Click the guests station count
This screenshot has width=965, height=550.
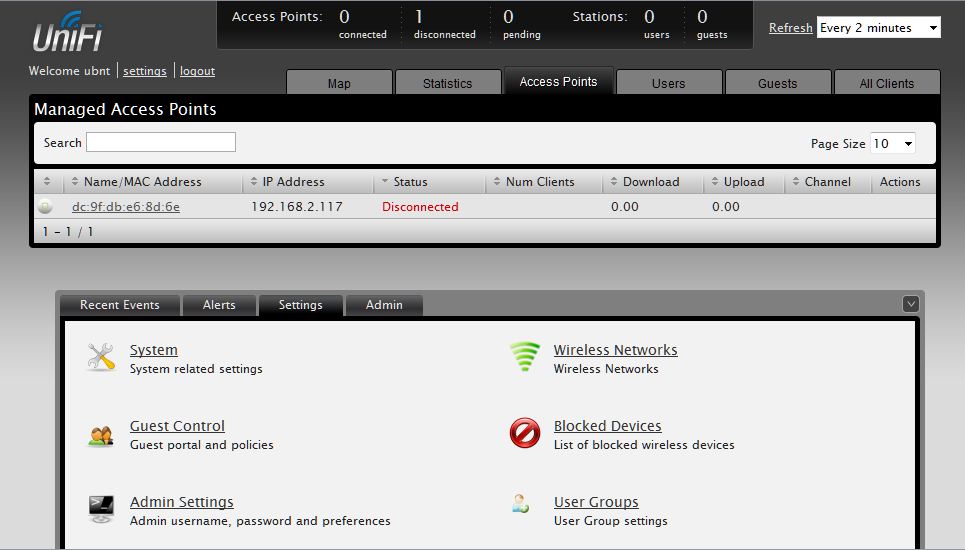point(702,17)
